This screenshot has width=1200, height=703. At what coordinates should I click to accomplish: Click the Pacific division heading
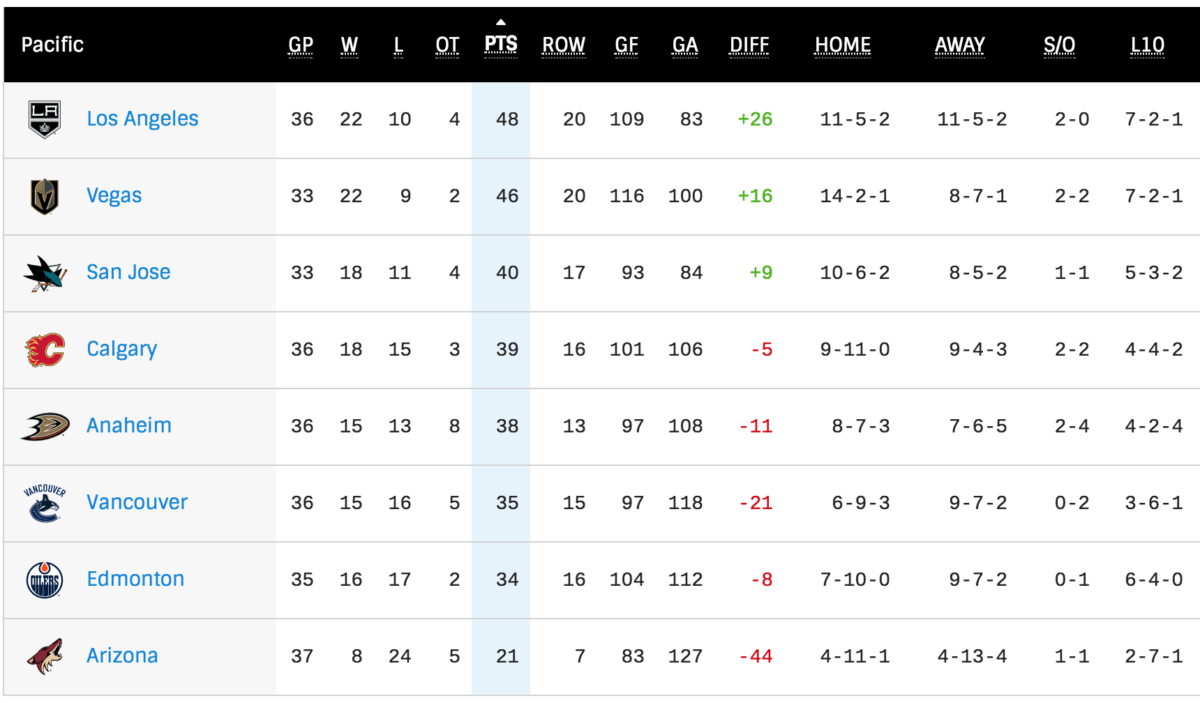(x=52, y=45)
